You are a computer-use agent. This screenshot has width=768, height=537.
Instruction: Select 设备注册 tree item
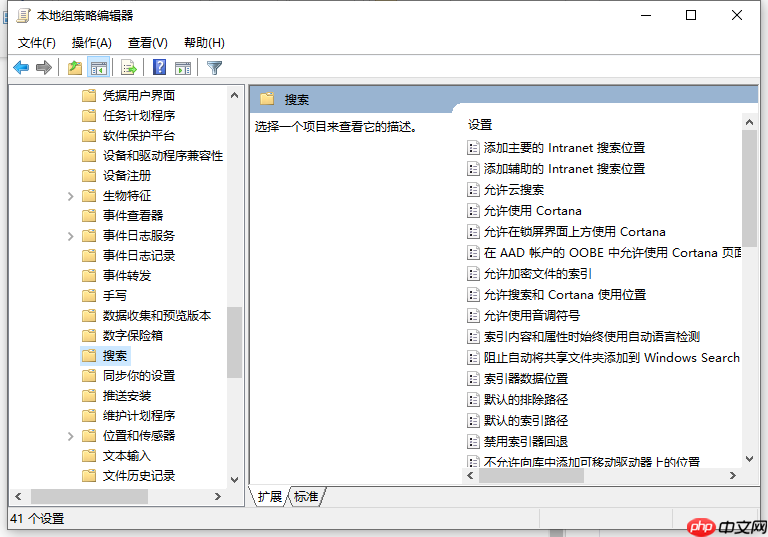(x=127, y=175)
